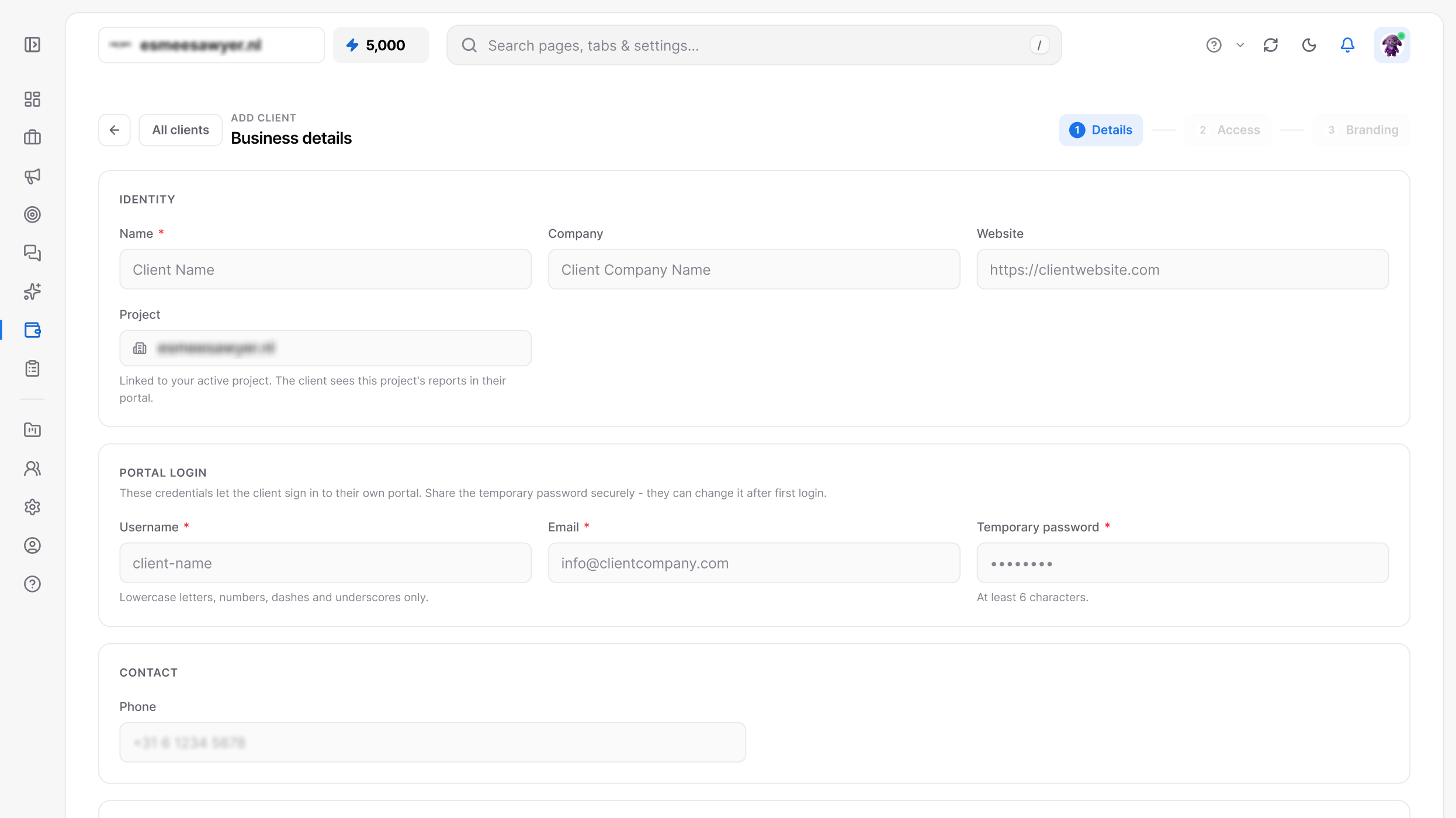Open the wallet clients icon
1456x818 pixels.
click(32, 330)
